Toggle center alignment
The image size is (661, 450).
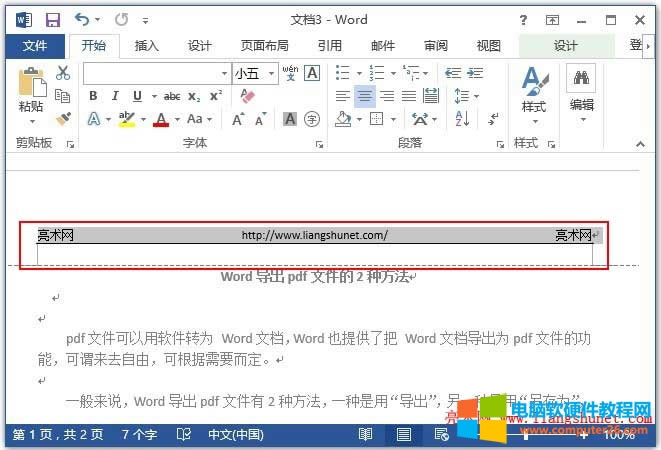point(365,96)
